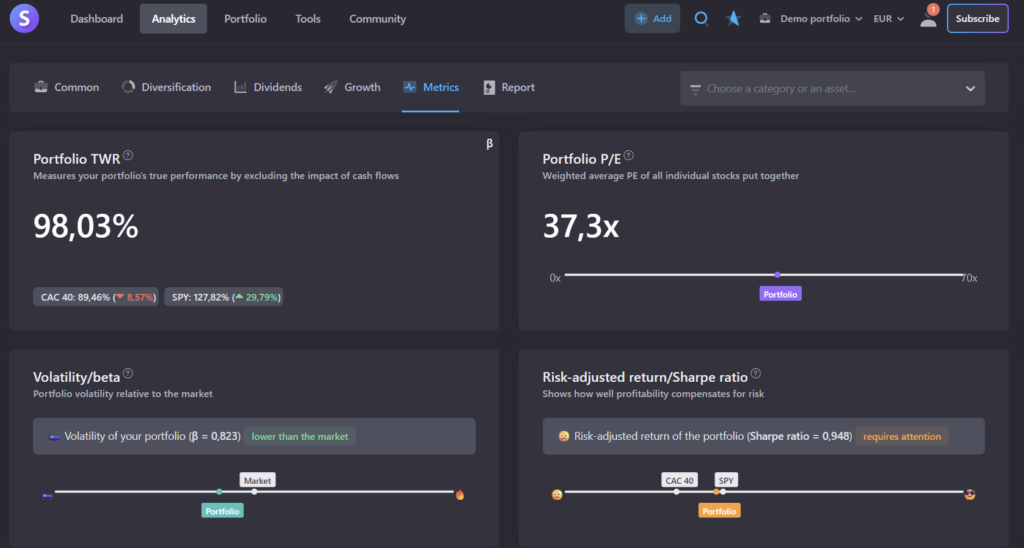Image resolution: width=1024 pixels, height=548 pixels.
Task: Click the Subscribe button
Action: (977, 18)
